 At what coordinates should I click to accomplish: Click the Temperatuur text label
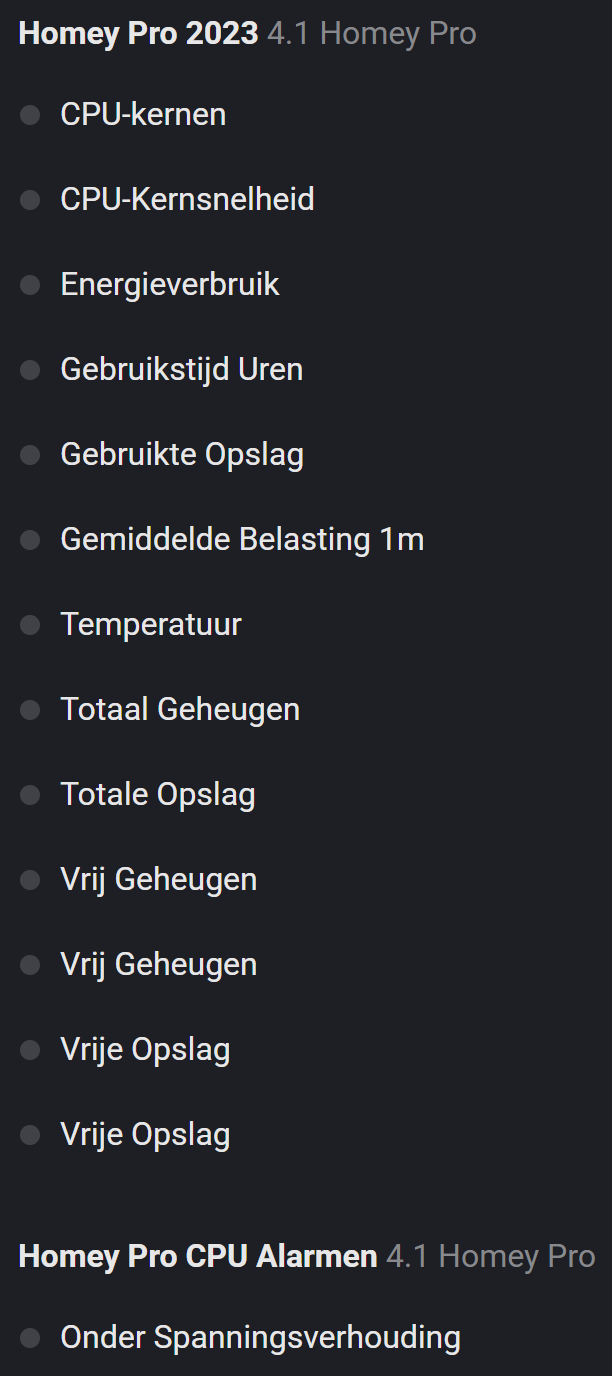click(x=151, y=625)
